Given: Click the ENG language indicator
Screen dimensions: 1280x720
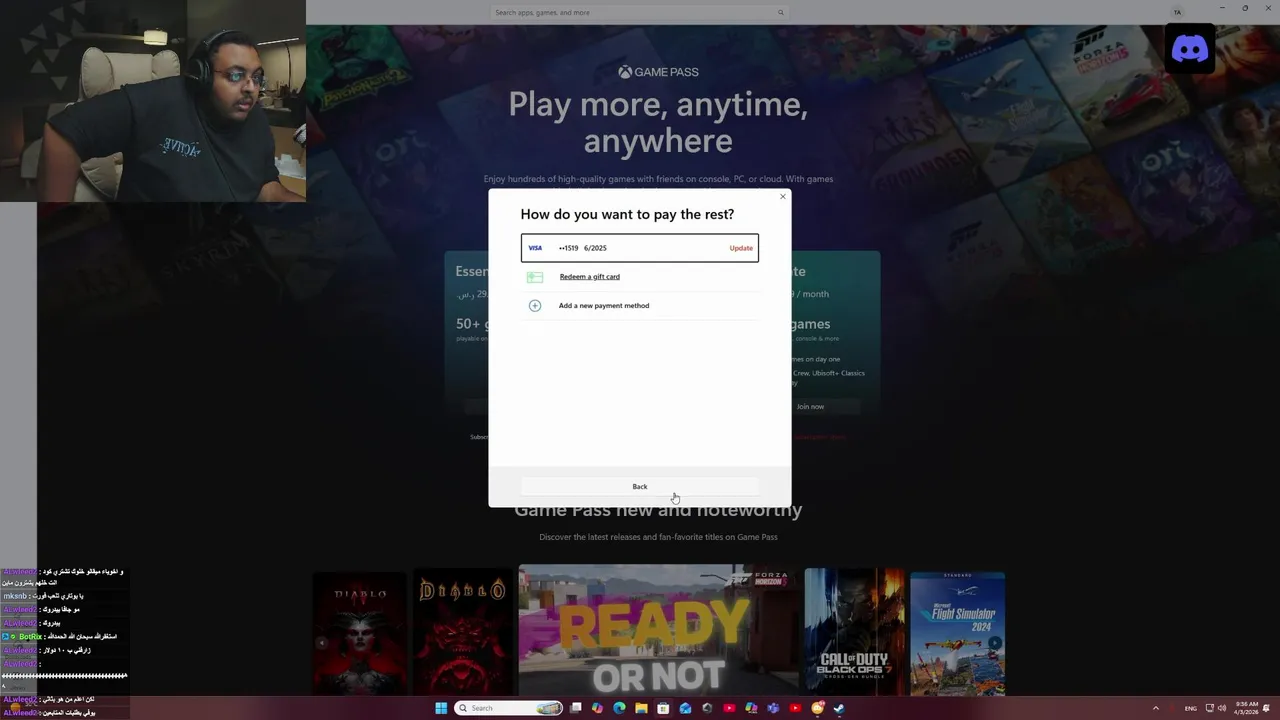Looking at the screenshot, I should 1191,708.
